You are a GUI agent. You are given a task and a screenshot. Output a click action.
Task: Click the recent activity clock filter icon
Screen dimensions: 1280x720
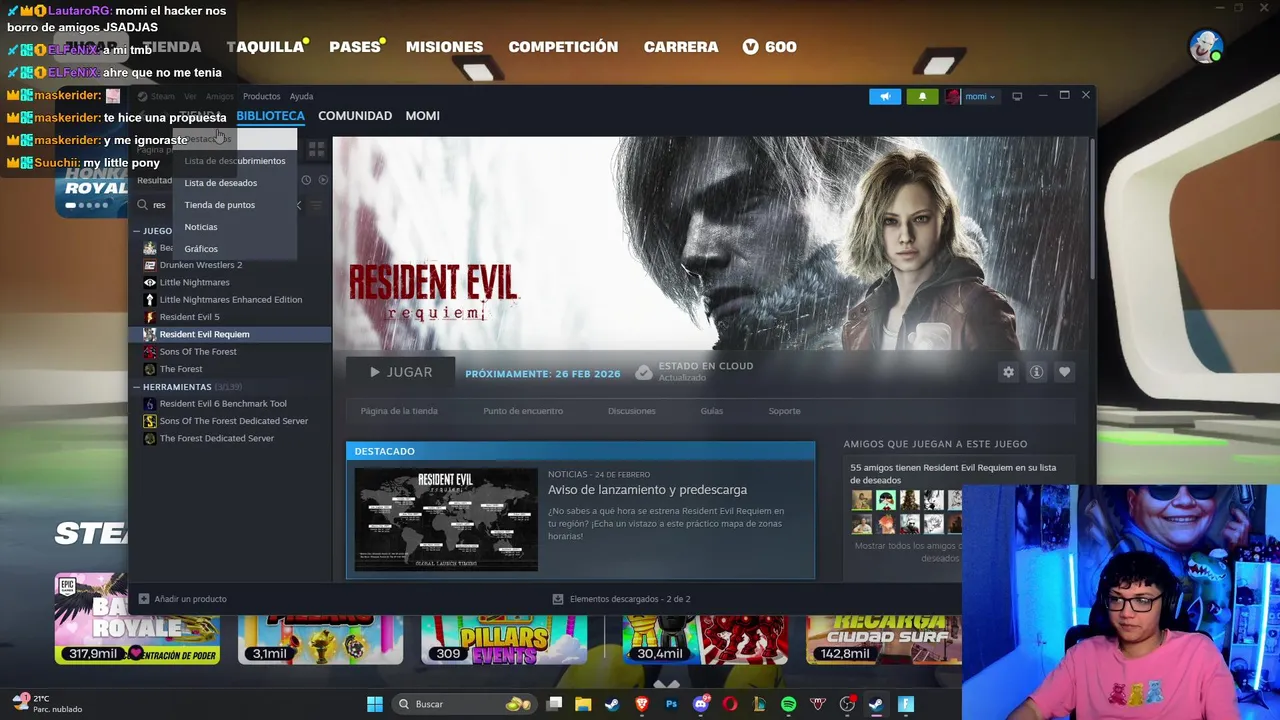tap(306, 180)
